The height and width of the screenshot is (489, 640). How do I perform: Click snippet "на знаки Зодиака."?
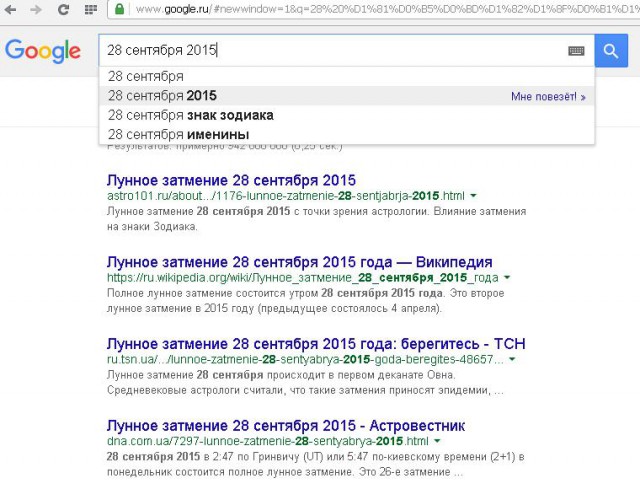152,227
